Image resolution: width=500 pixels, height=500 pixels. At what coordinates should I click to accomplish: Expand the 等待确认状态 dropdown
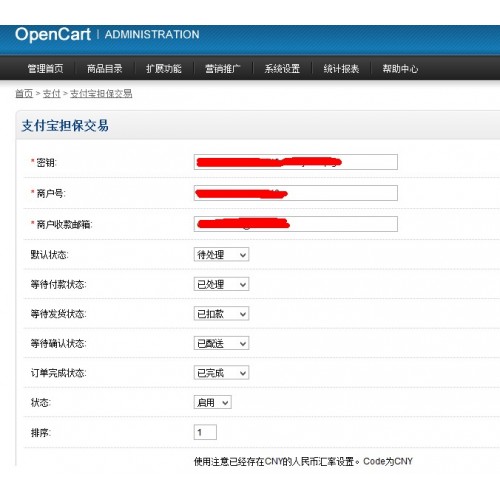(x=221, y=343)
